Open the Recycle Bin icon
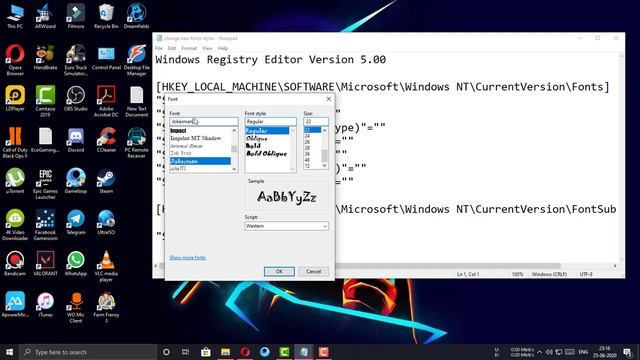Image resolution: width=640 pixels, height=360 pixels. [106, 16]
